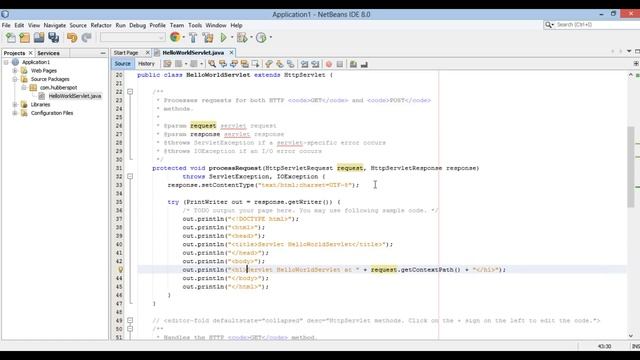Go to the Next Bookmark icon
The image size is (640, 360).
click(x=280, y=64)
